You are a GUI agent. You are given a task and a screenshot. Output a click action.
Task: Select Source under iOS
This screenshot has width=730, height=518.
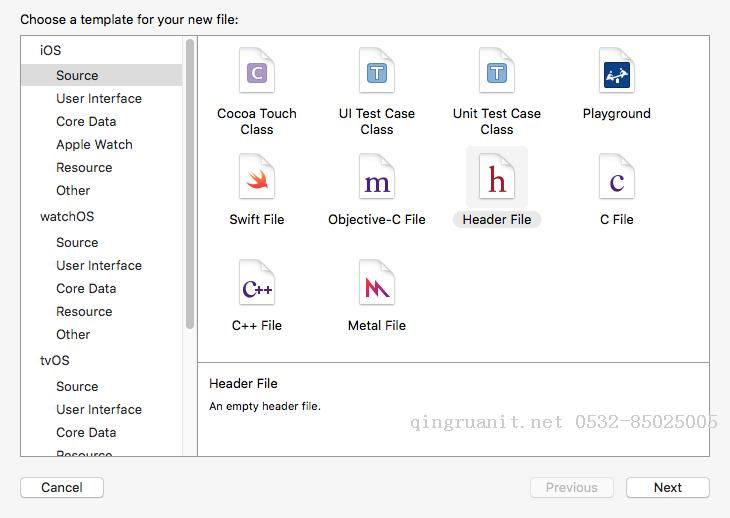[101, 75]
